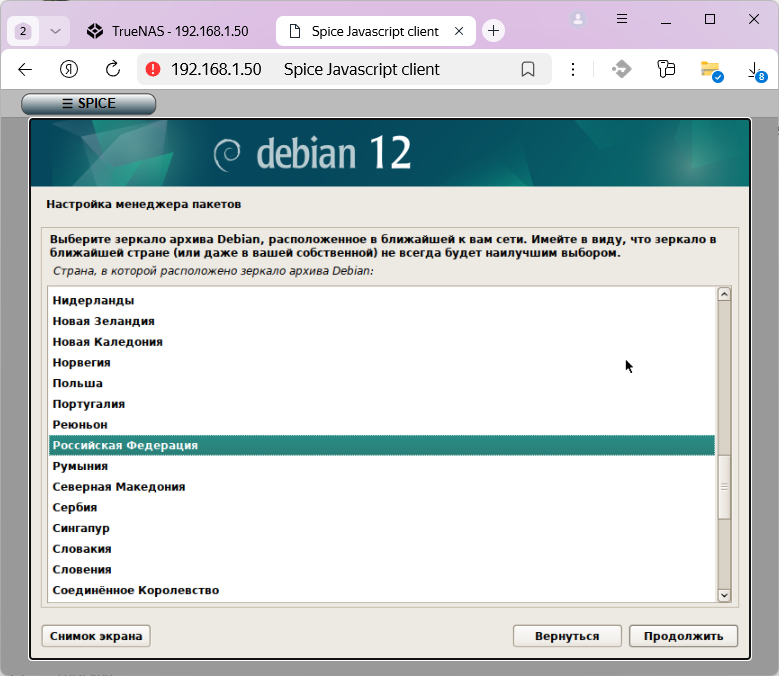
Task: Choose Норвегия as mirror country
Action: pos(382,363)
